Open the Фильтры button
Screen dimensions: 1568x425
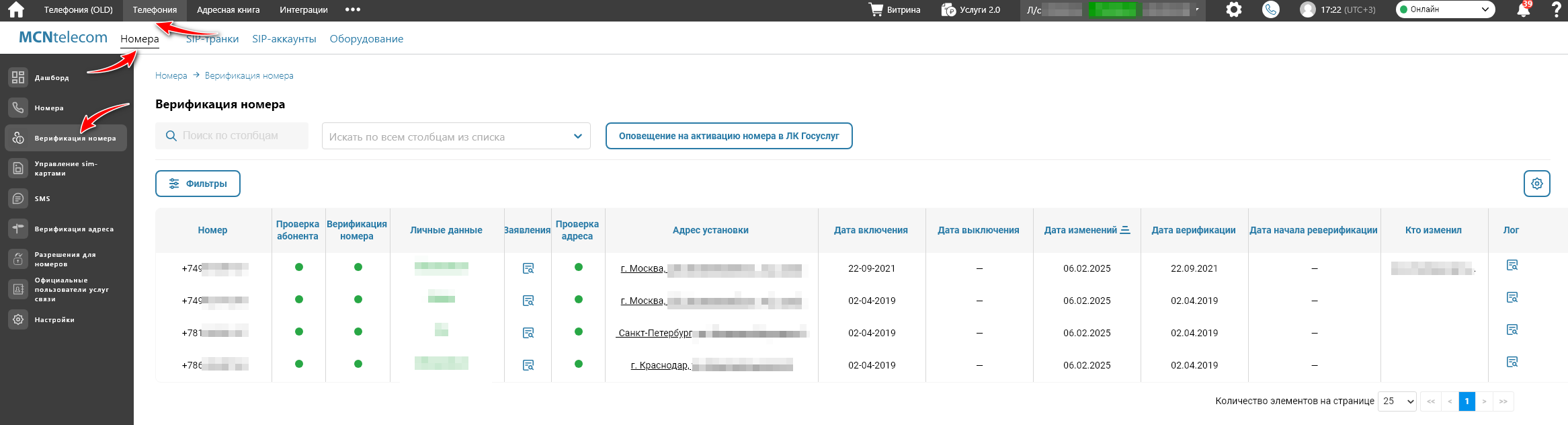point(198,184)
